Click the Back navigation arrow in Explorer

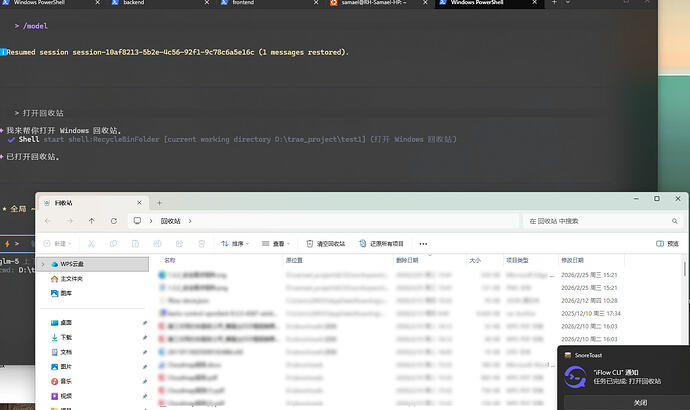point(47,220)
